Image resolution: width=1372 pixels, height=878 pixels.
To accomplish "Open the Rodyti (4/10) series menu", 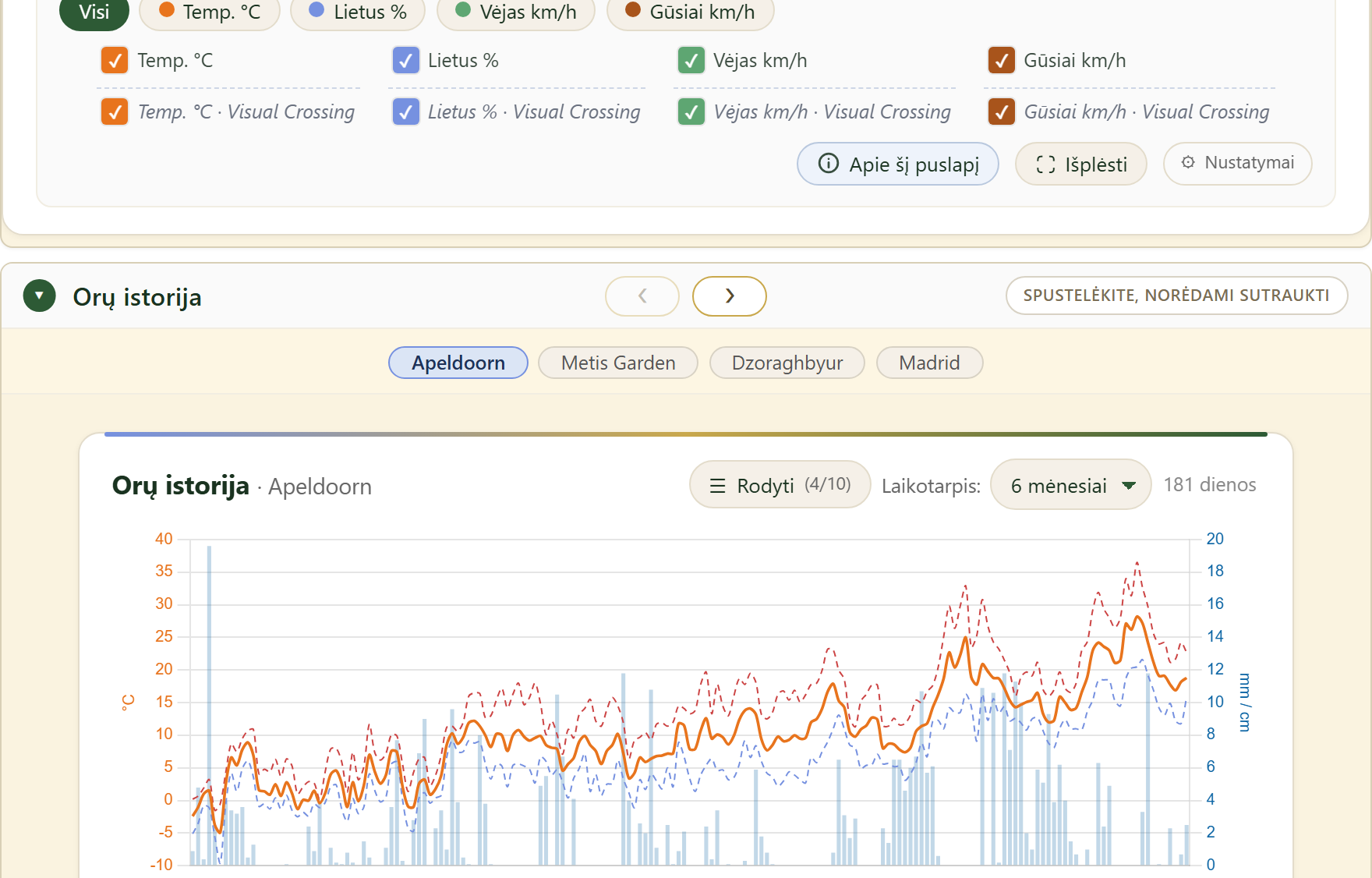I will 780,485.
